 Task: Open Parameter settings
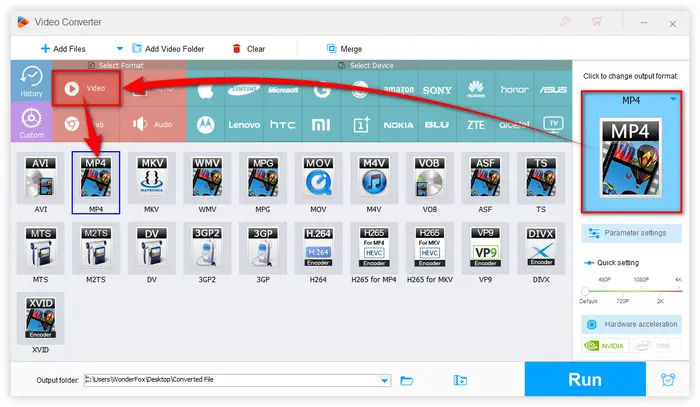[x=631, y=233]
